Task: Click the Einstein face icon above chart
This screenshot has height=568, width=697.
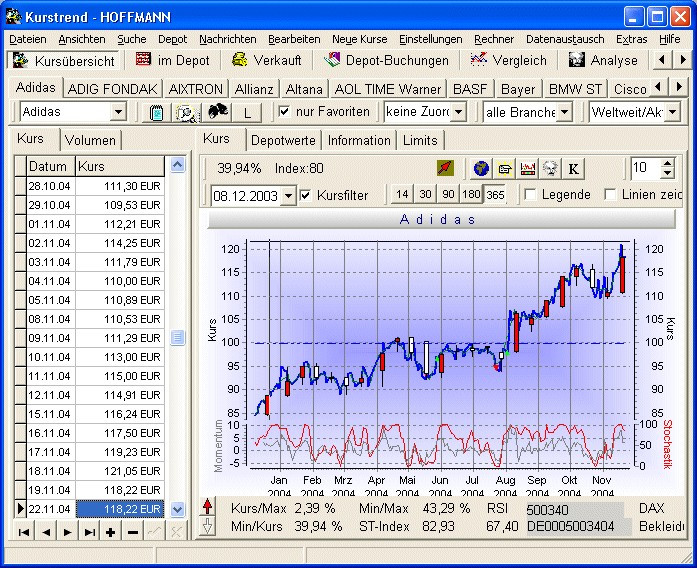Action: pos(550,168)
